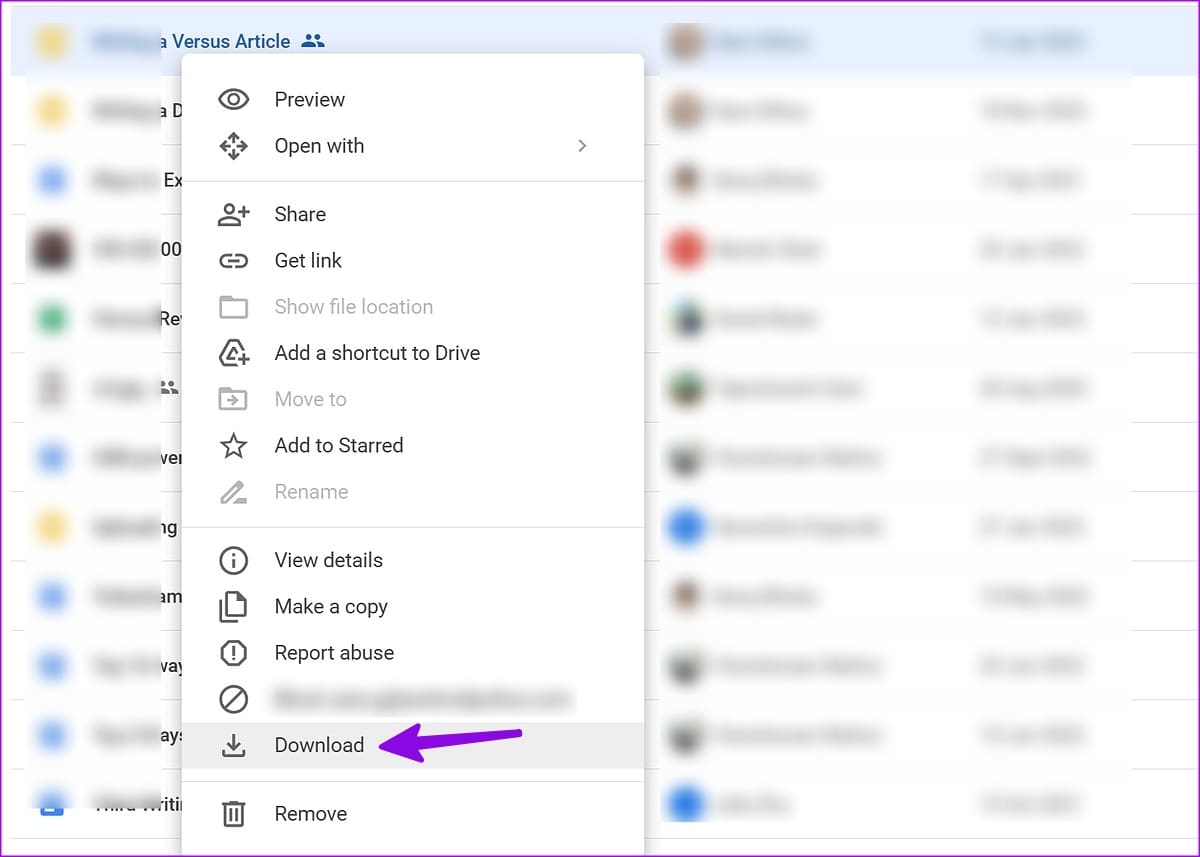Image resolution: width=1200 pixels, height=857 pixels.
Task: Click the blurred Block user menu entry
Action: [412, 699]
